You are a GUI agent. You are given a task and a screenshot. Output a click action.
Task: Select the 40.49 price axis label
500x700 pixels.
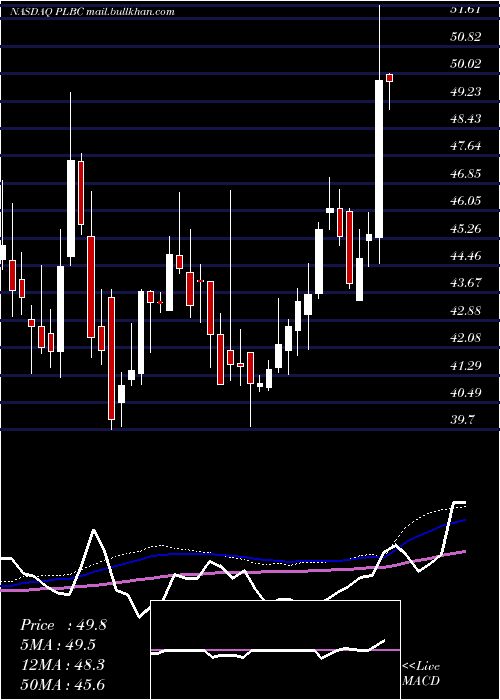[466, 393]
